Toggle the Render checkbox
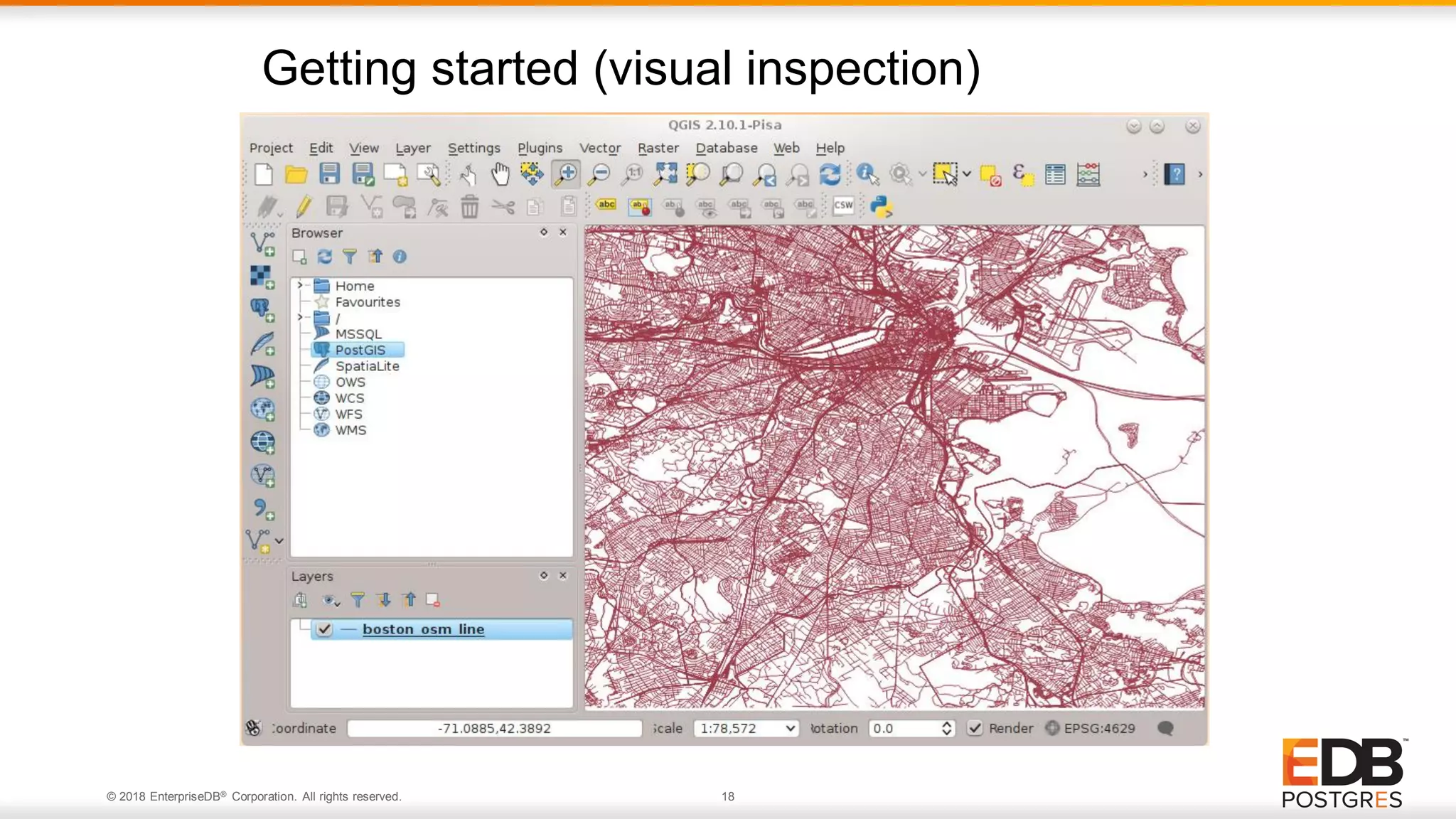The width and height of the screenshot is (1456, 819). pos(975,728)
